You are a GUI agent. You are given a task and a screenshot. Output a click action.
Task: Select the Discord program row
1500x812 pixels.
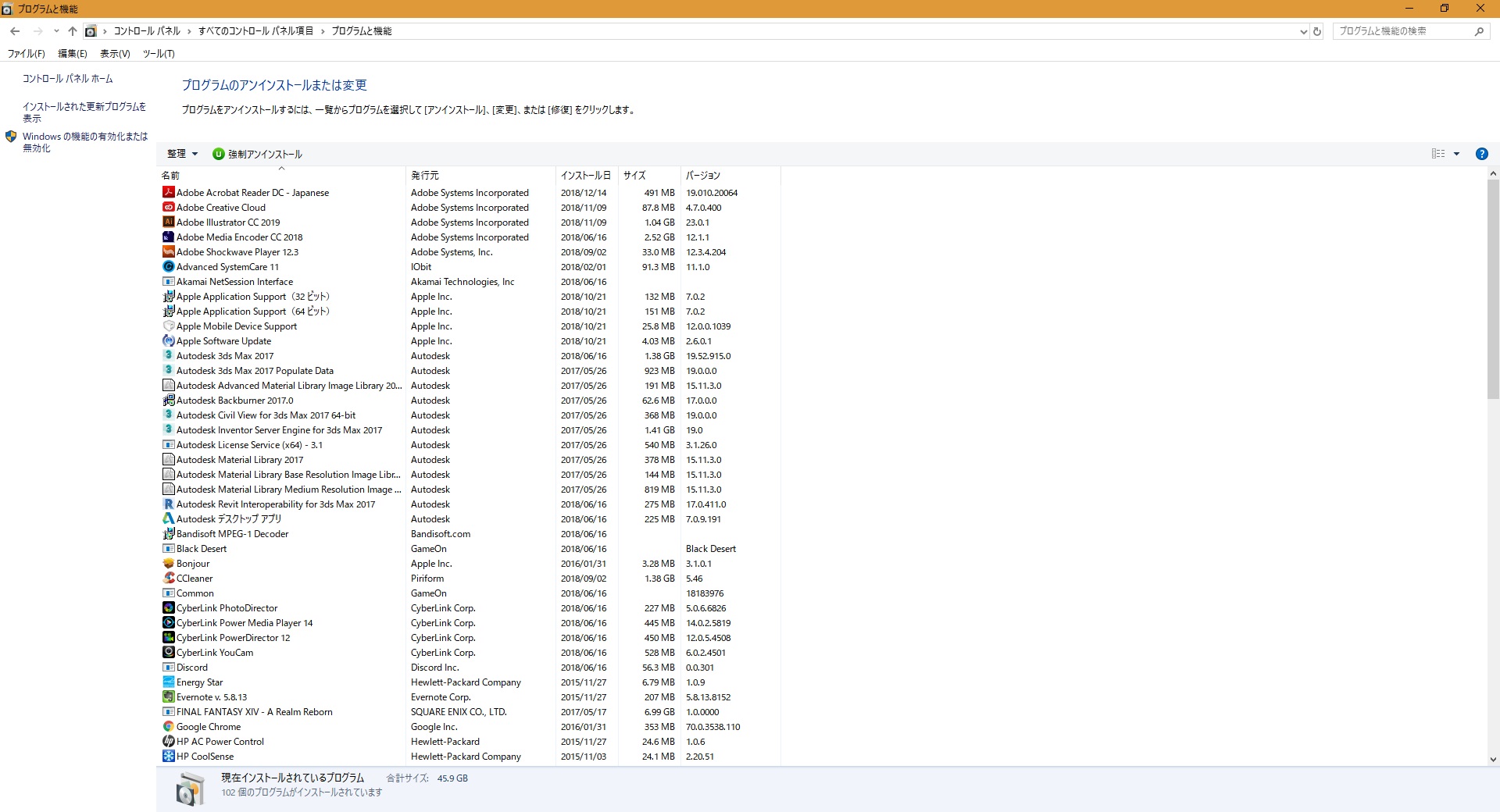click(x=470, y=668)
